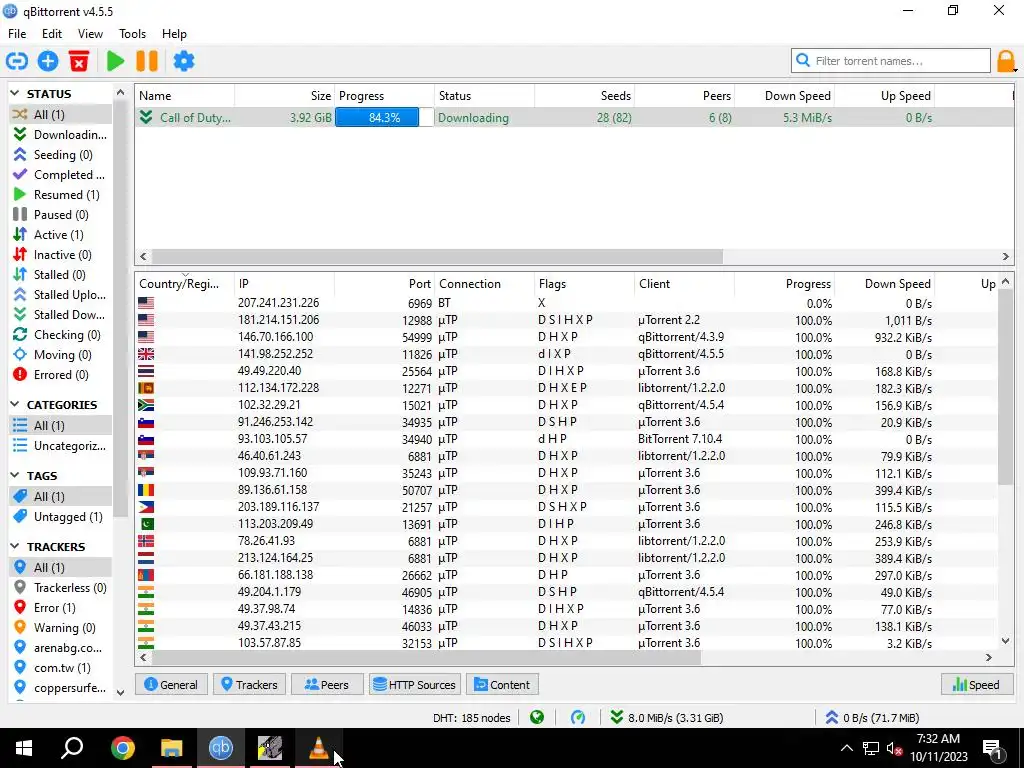Switch to the Content tab
This screenshot has width=1024, height=768.
pyautogui.click(x=502, y=685)
